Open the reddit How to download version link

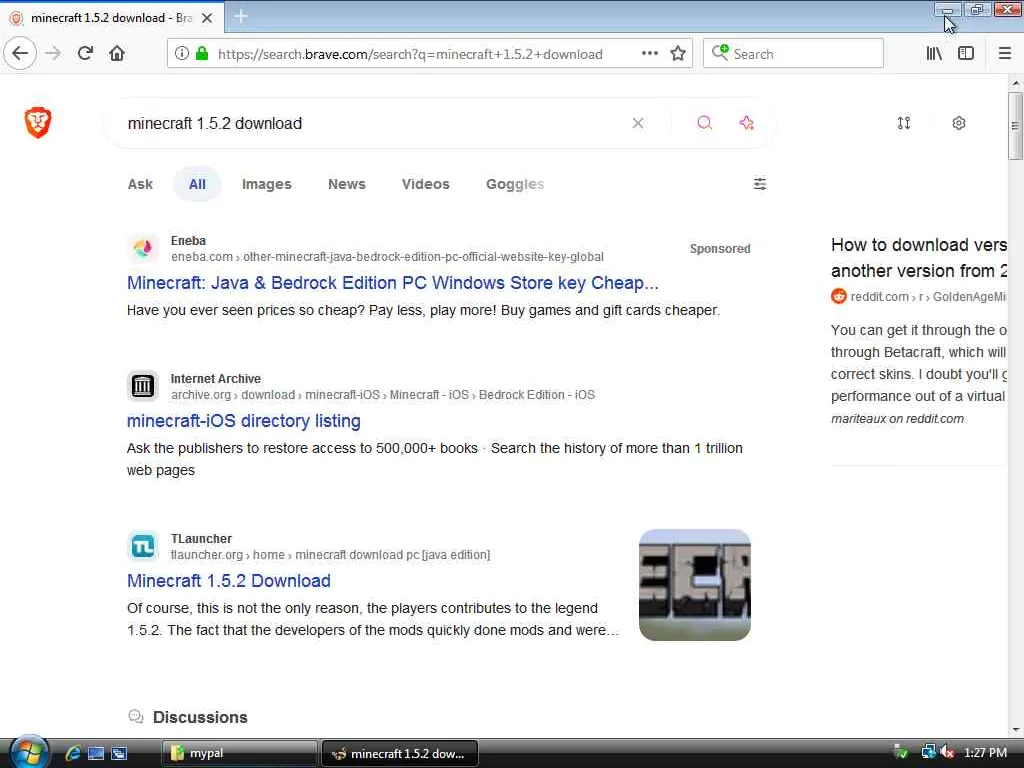click(919, 257)
